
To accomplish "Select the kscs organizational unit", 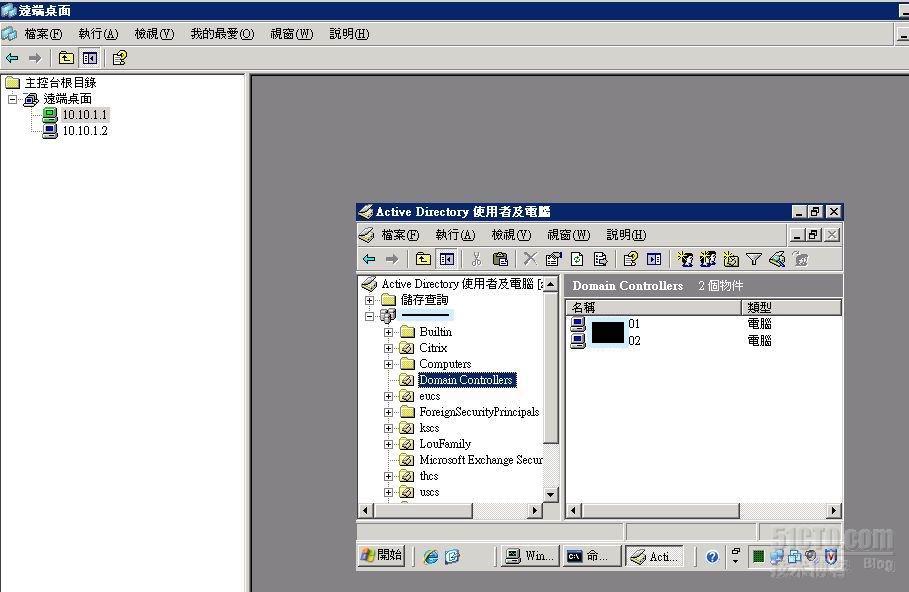I will coord(429,428).
